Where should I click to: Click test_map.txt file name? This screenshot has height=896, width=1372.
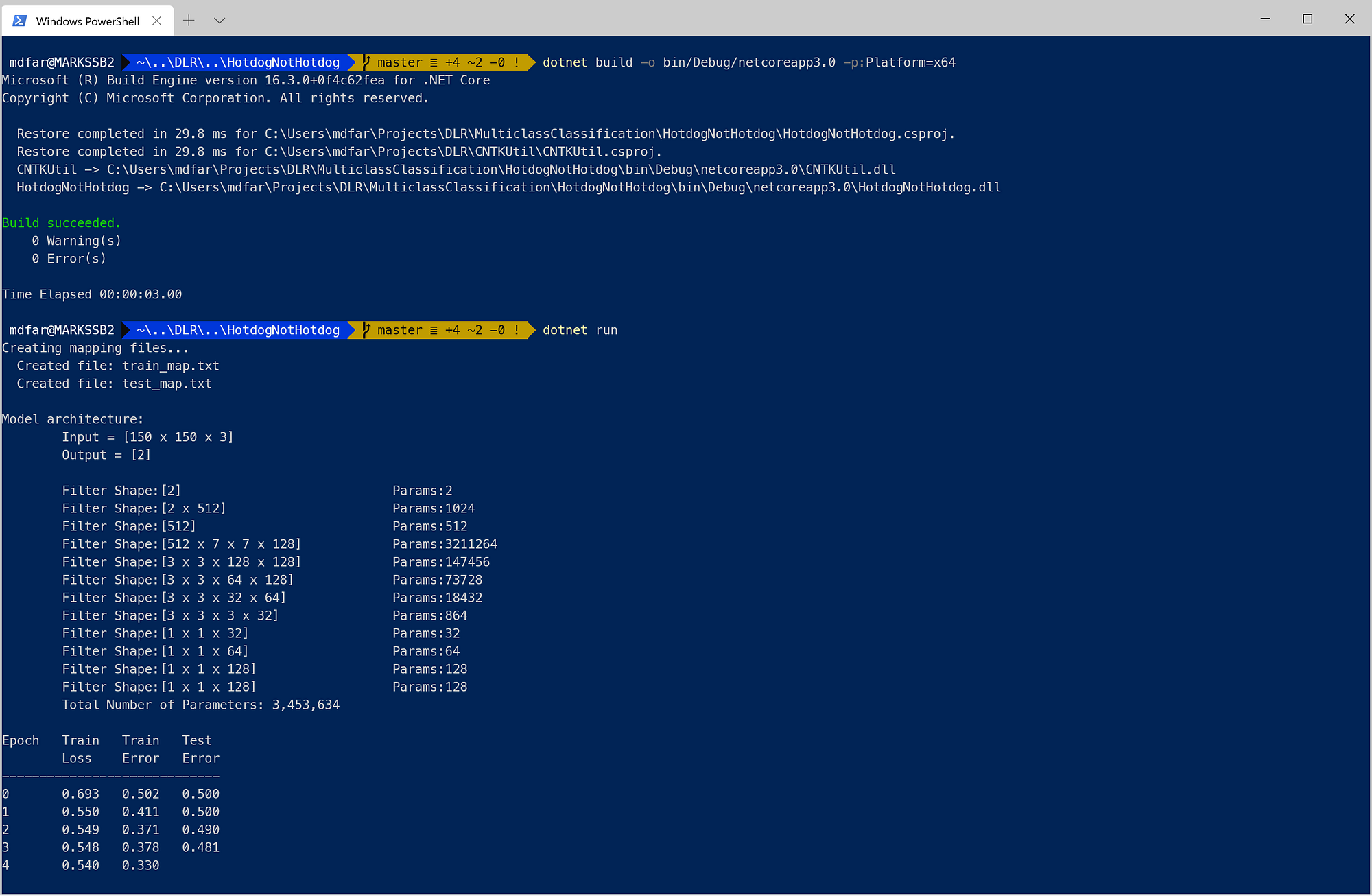pos(167,384)
